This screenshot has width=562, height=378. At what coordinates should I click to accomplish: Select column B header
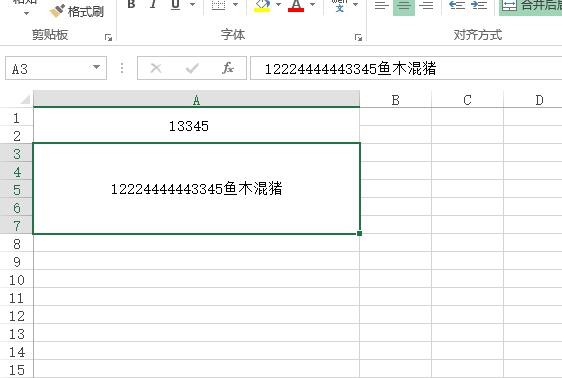pos(395,100)
